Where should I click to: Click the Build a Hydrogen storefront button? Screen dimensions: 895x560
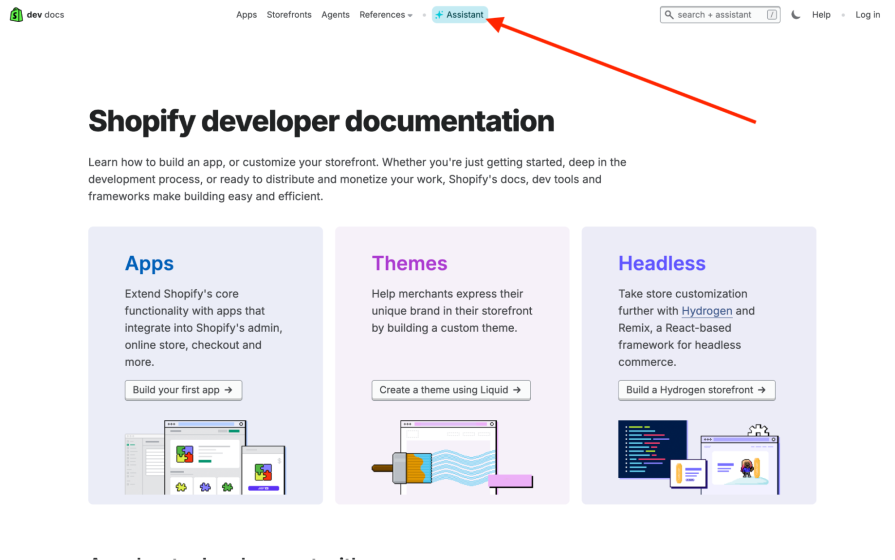[x=696, y=390]
